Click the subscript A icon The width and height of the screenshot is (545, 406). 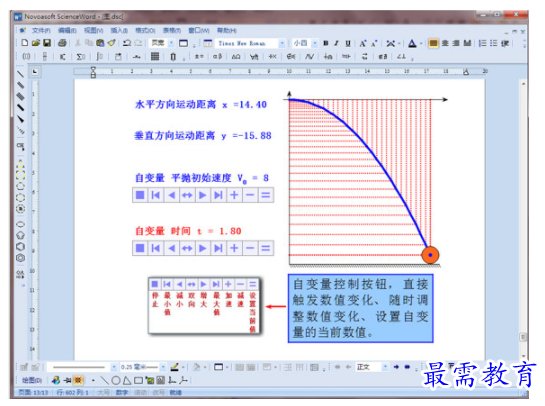point(374,43)
